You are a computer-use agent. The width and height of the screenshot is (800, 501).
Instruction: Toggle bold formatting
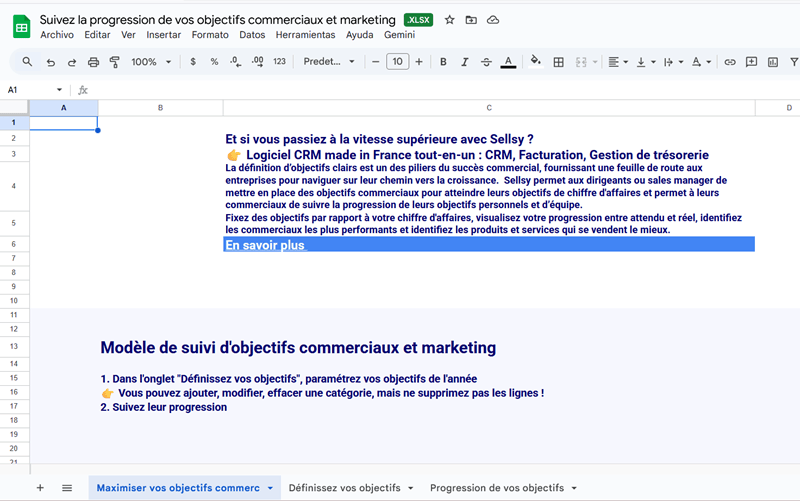(443, 62)
